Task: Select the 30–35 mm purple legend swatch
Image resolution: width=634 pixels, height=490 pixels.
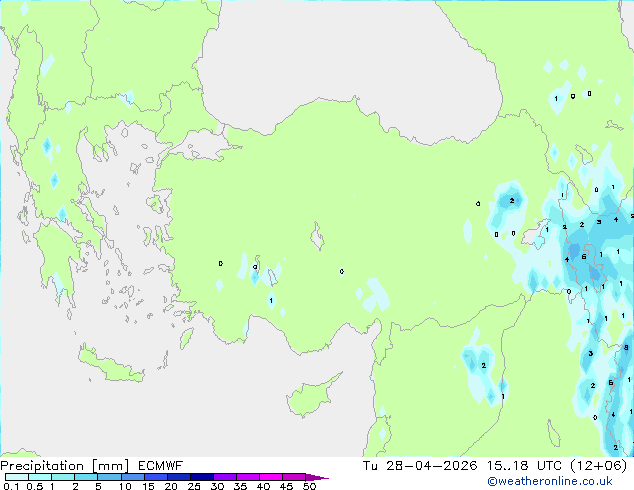Action: point(224,477)
